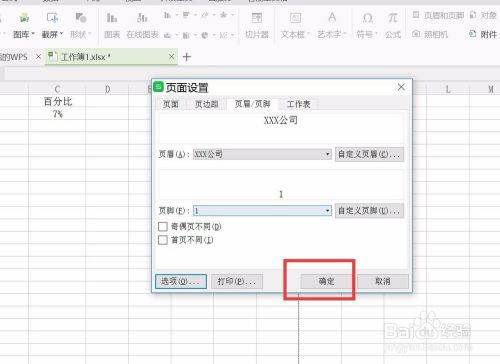This screenshot has width=500, height=364.
Task: Expand the 页脚 footer dropdown
Action: 327,211
